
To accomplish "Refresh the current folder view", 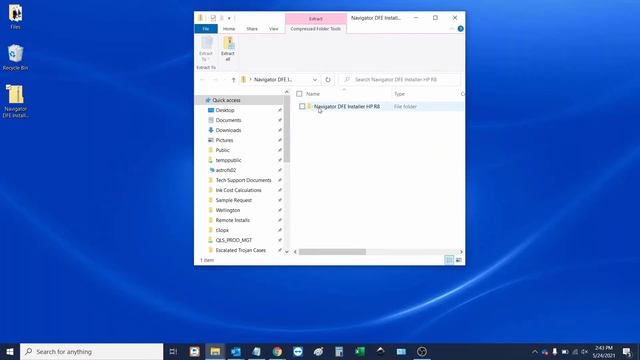I will [328, 80].
